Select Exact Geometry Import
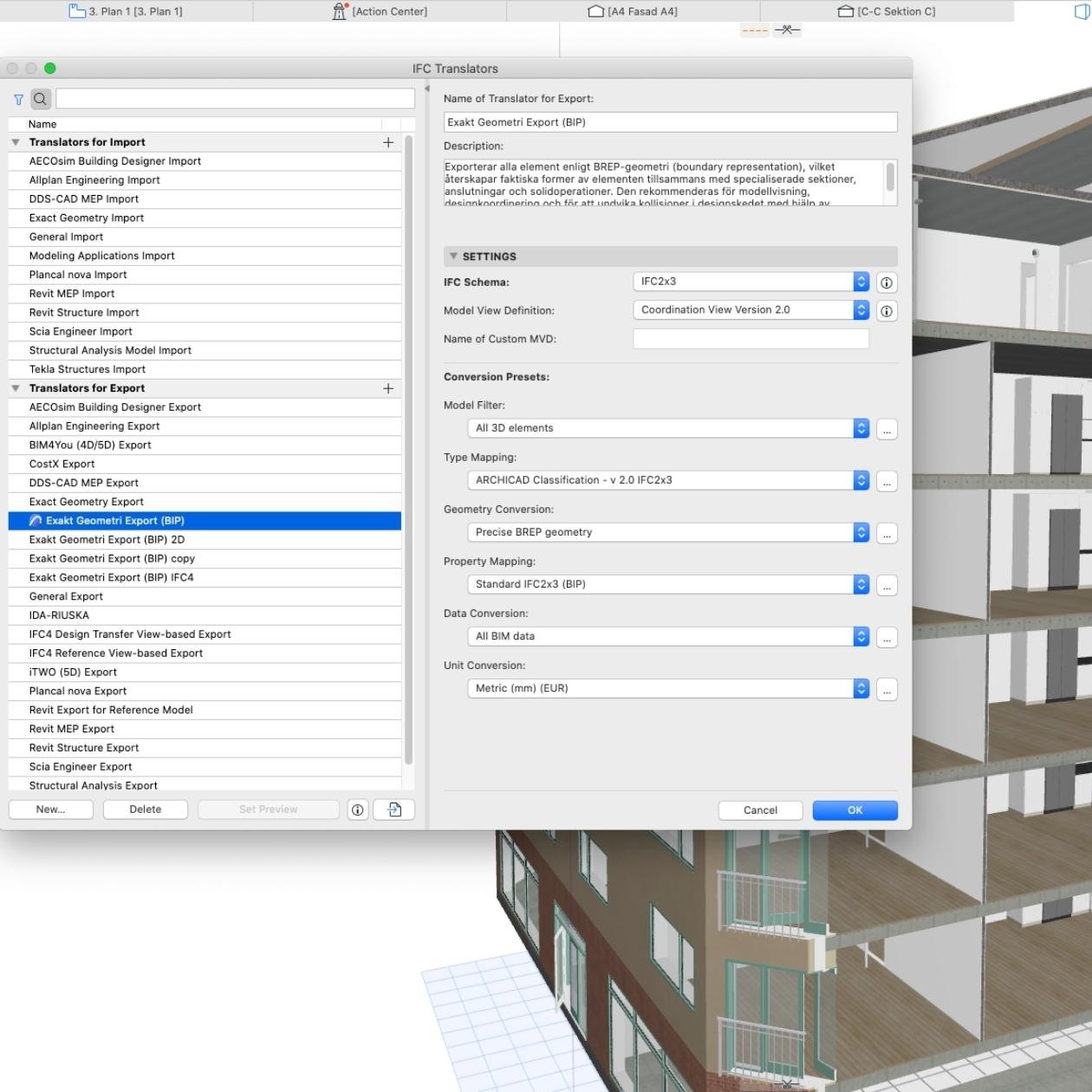This screenshot has height=1092, width=1092. click(205, 218)
